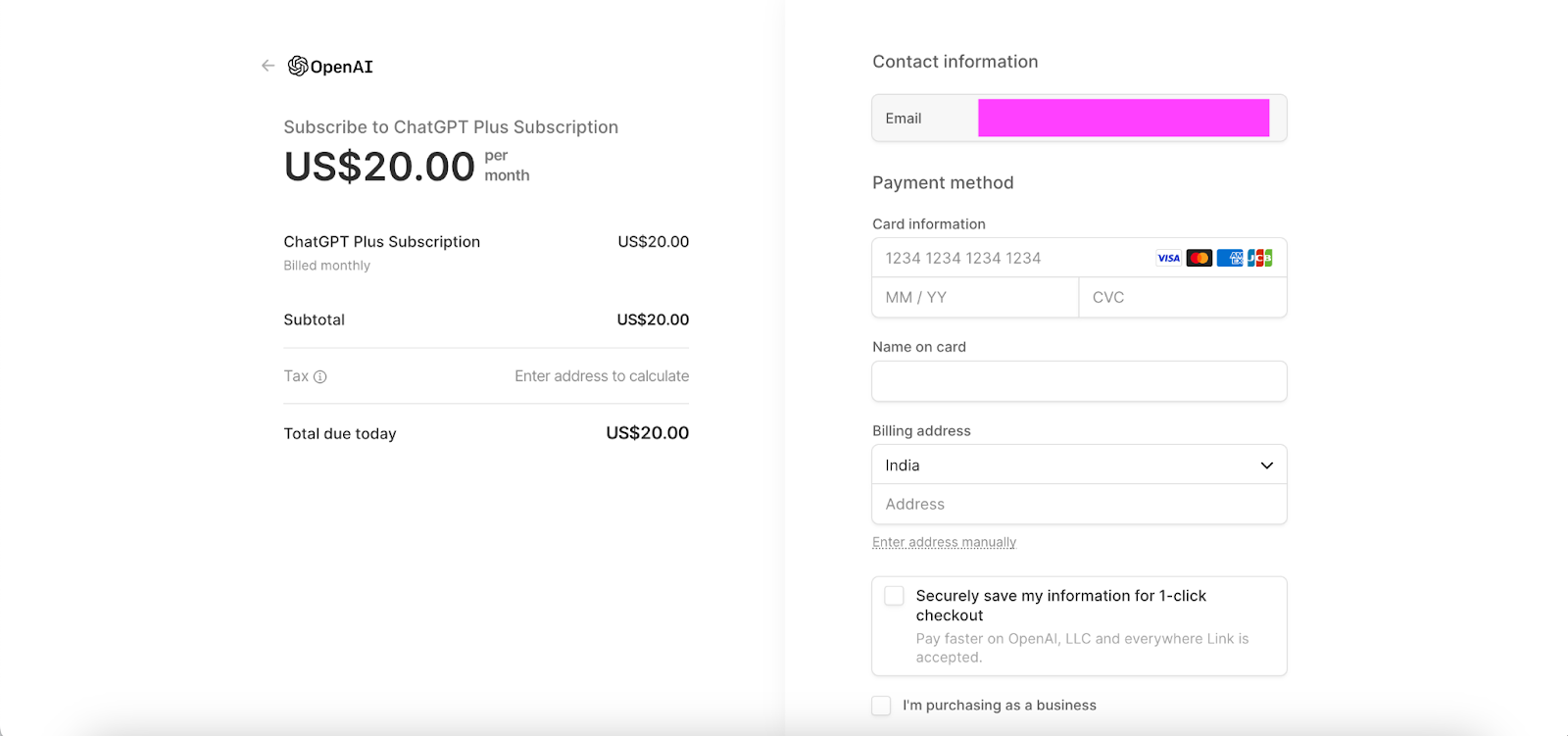Click the Enter address manually link
Viewport: 1568px width, 736px height.
pyautogui.click(x=944, y=542)
